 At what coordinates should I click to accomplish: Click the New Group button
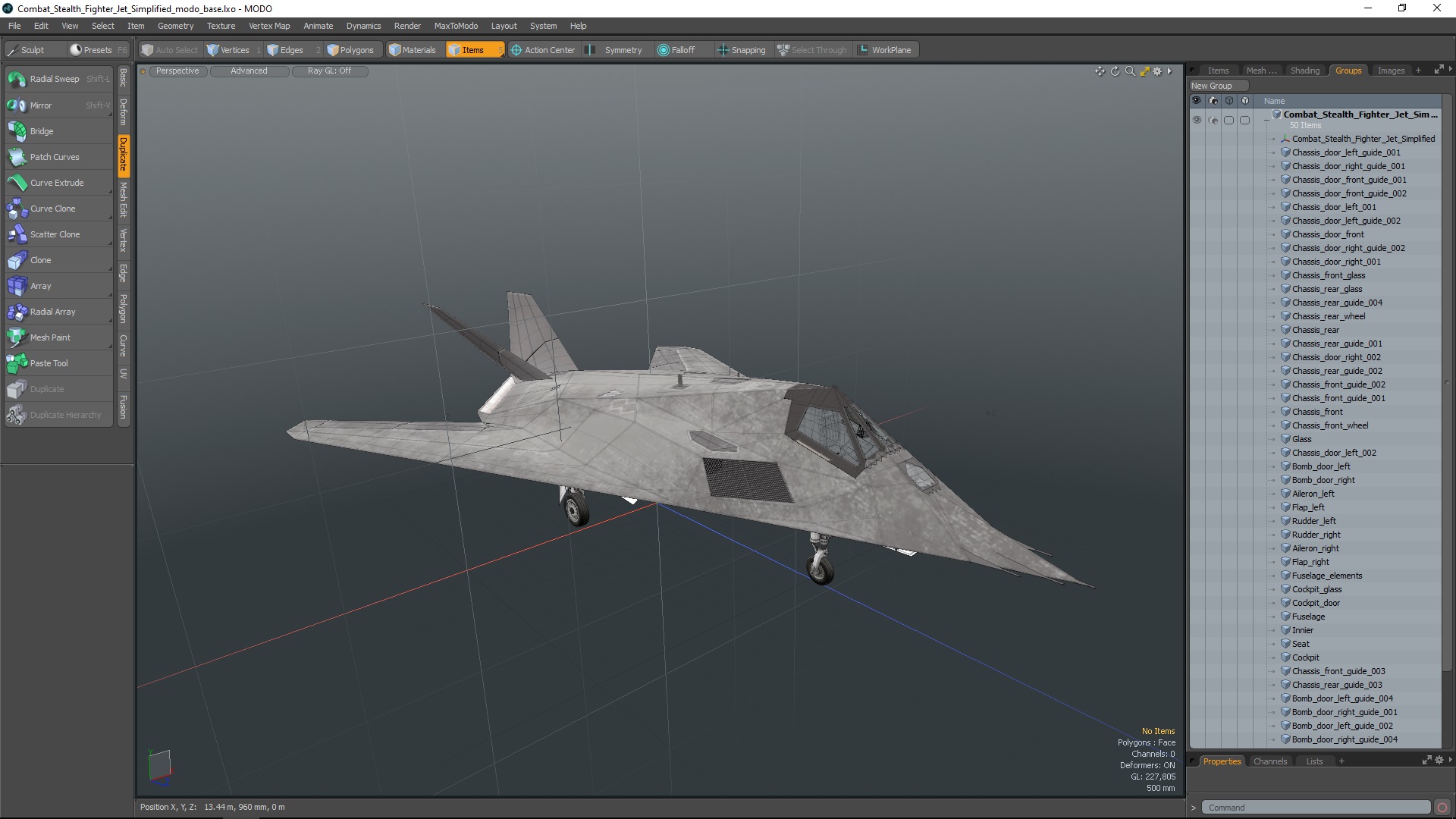(1211, 86)
